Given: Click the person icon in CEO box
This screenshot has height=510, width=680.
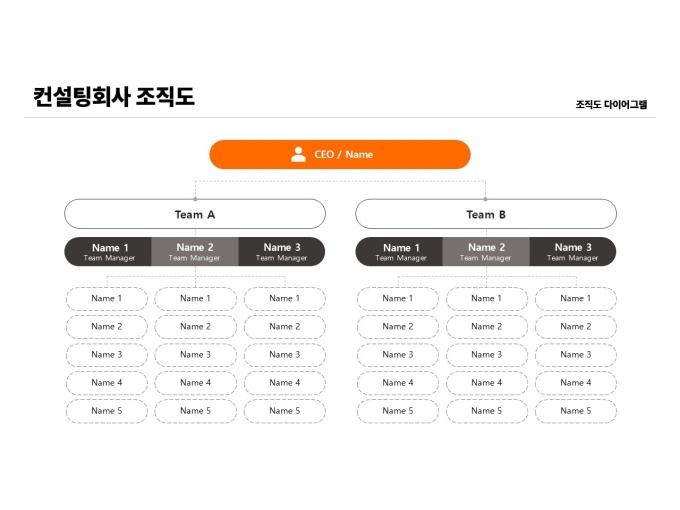Looking at the screenshot, I should [298, 154].
